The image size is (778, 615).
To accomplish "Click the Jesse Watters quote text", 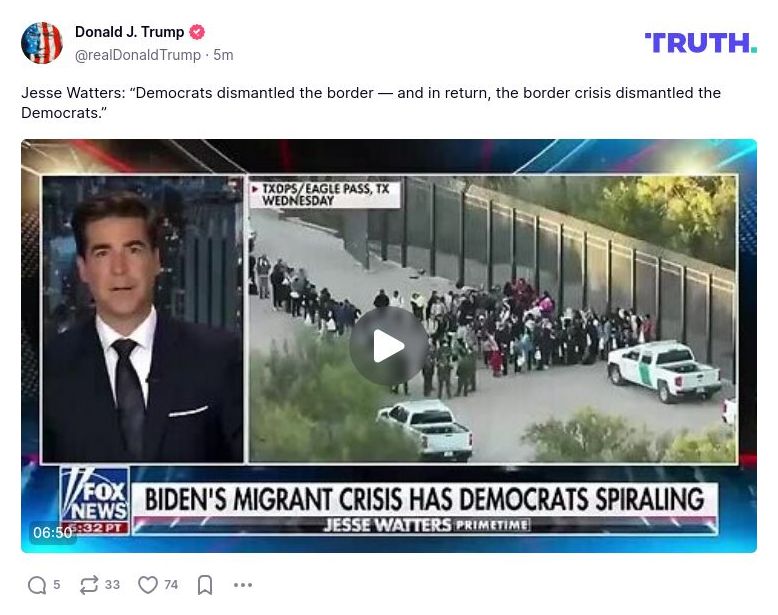I will click(371, 103).
